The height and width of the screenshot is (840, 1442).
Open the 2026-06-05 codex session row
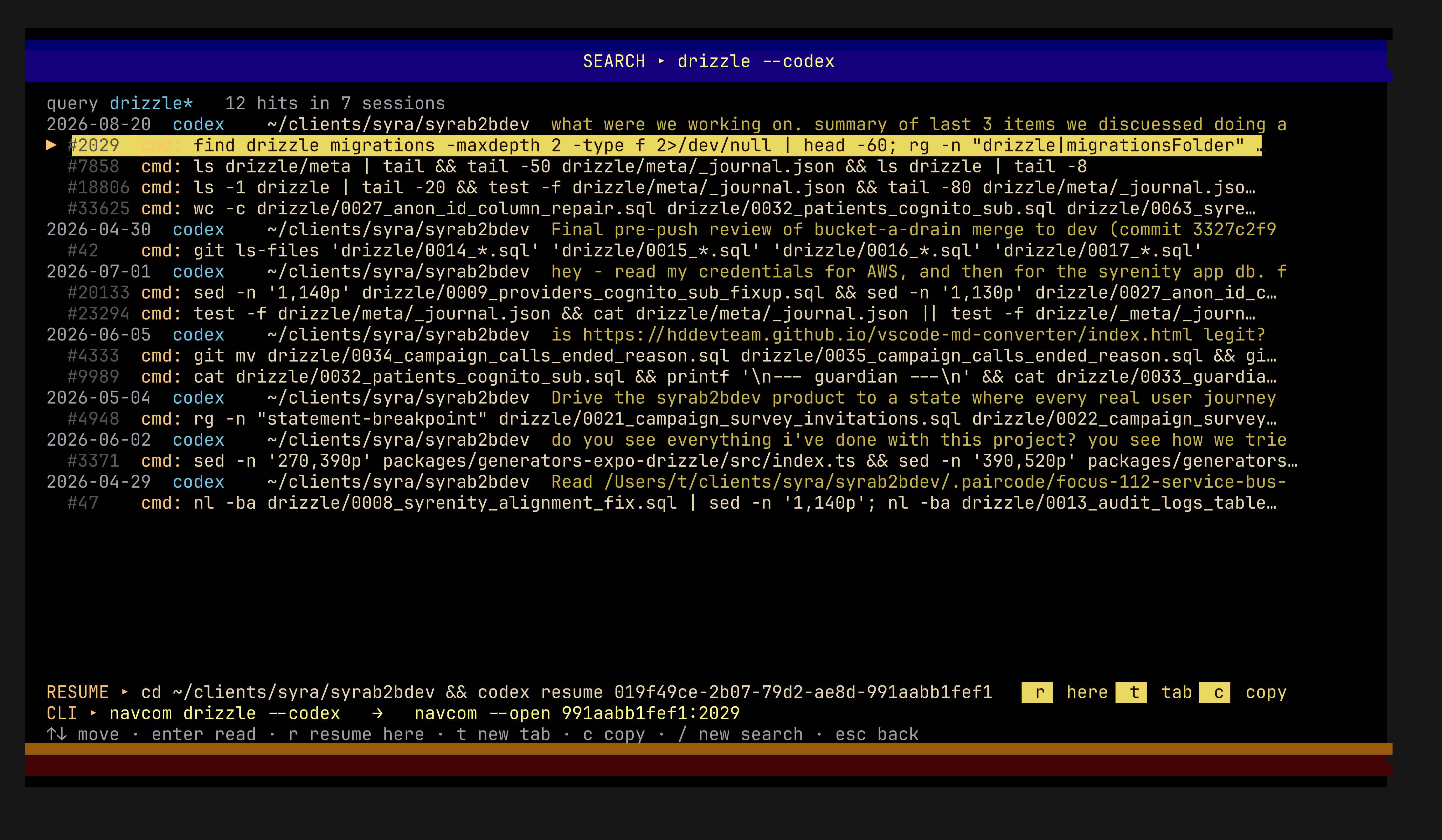(x=656, y=335)
